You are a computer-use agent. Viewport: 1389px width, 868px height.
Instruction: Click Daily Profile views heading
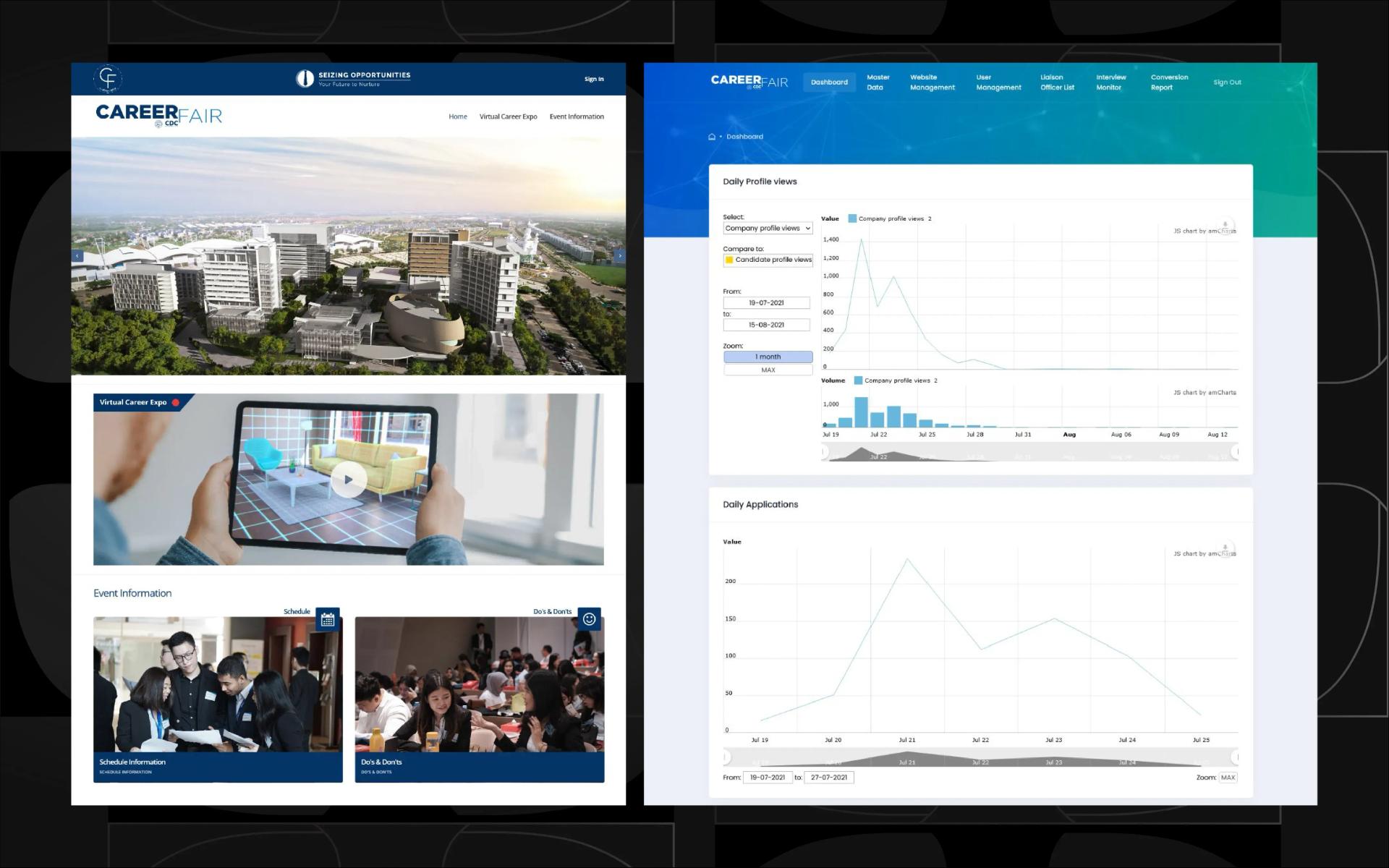pos(760,182)
